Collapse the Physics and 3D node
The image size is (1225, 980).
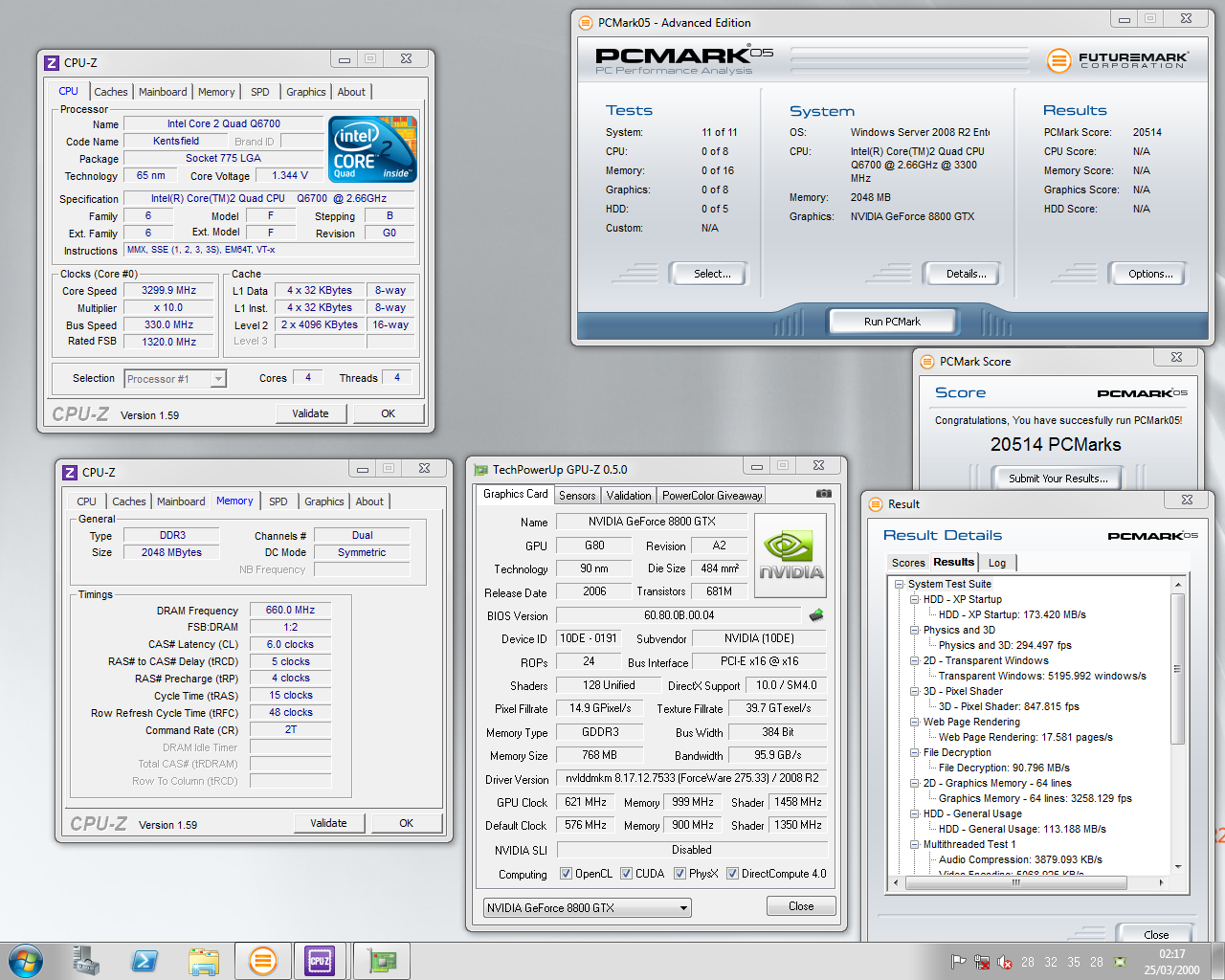pyautogui.click(x=914, y=631)
